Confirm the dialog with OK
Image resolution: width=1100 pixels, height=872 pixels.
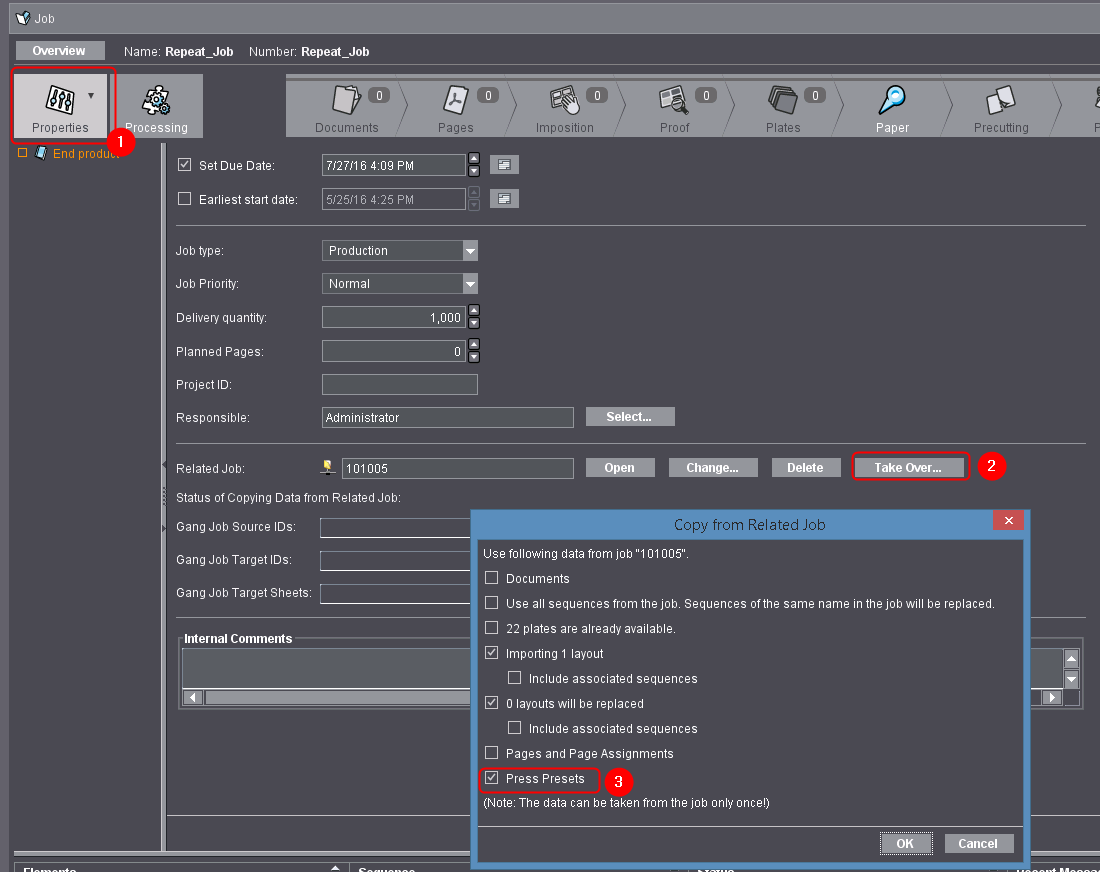click(905, 843)
